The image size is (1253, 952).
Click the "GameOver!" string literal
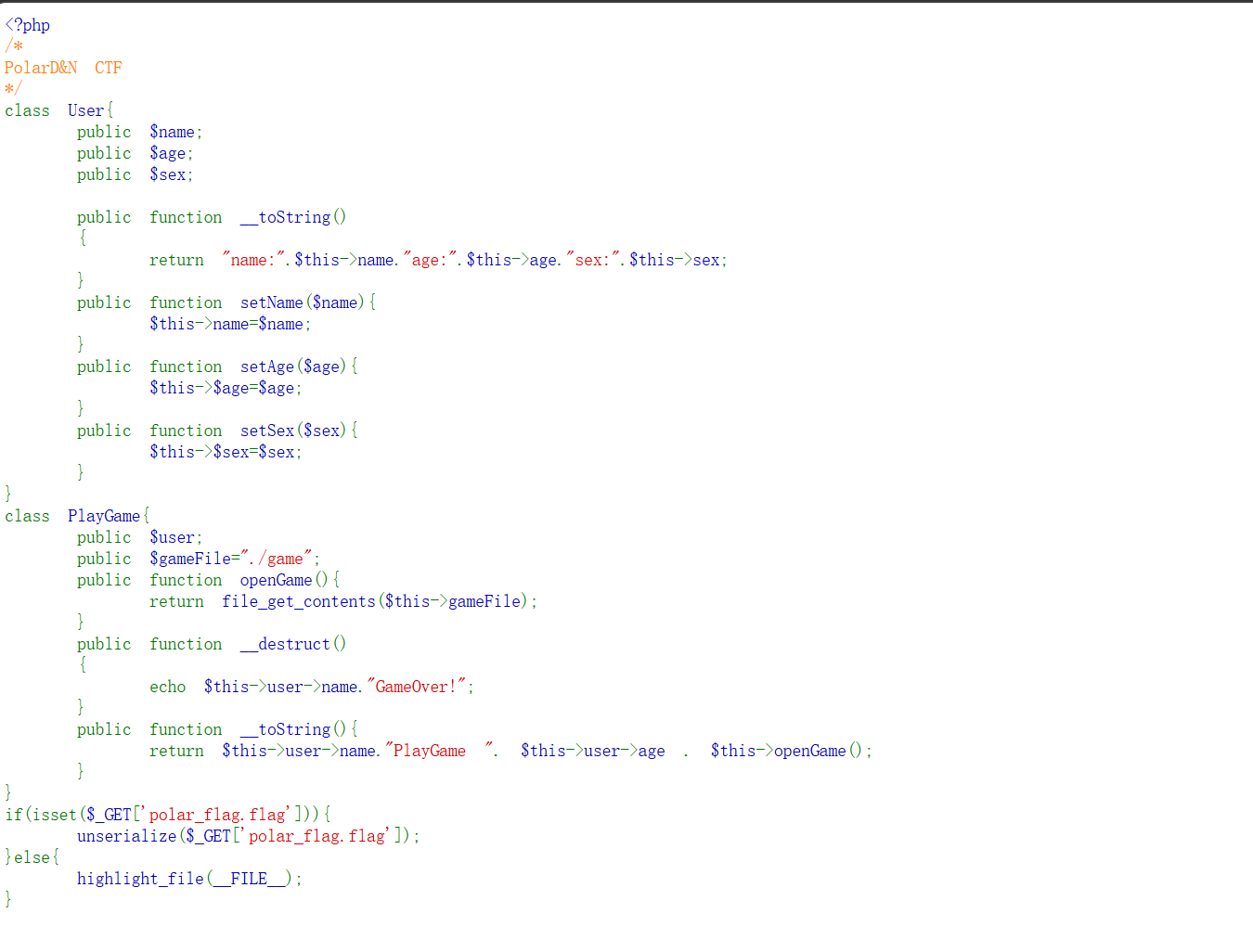417,687
